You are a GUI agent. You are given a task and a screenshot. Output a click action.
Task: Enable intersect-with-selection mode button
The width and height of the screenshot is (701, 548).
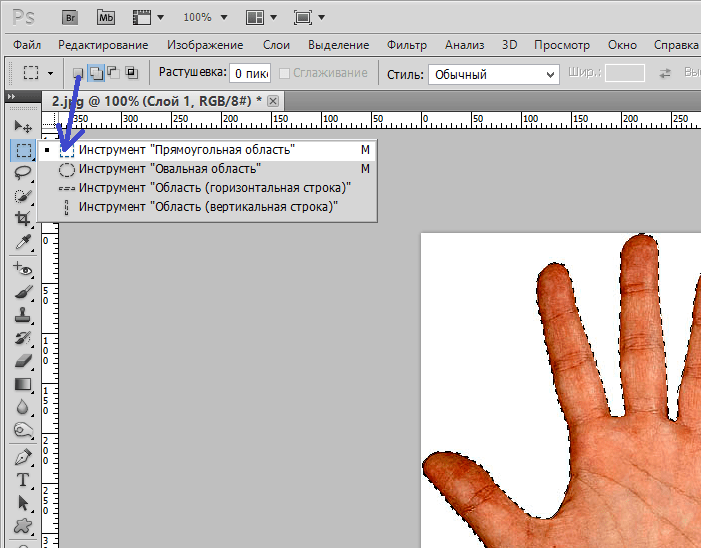pos(131,72)
